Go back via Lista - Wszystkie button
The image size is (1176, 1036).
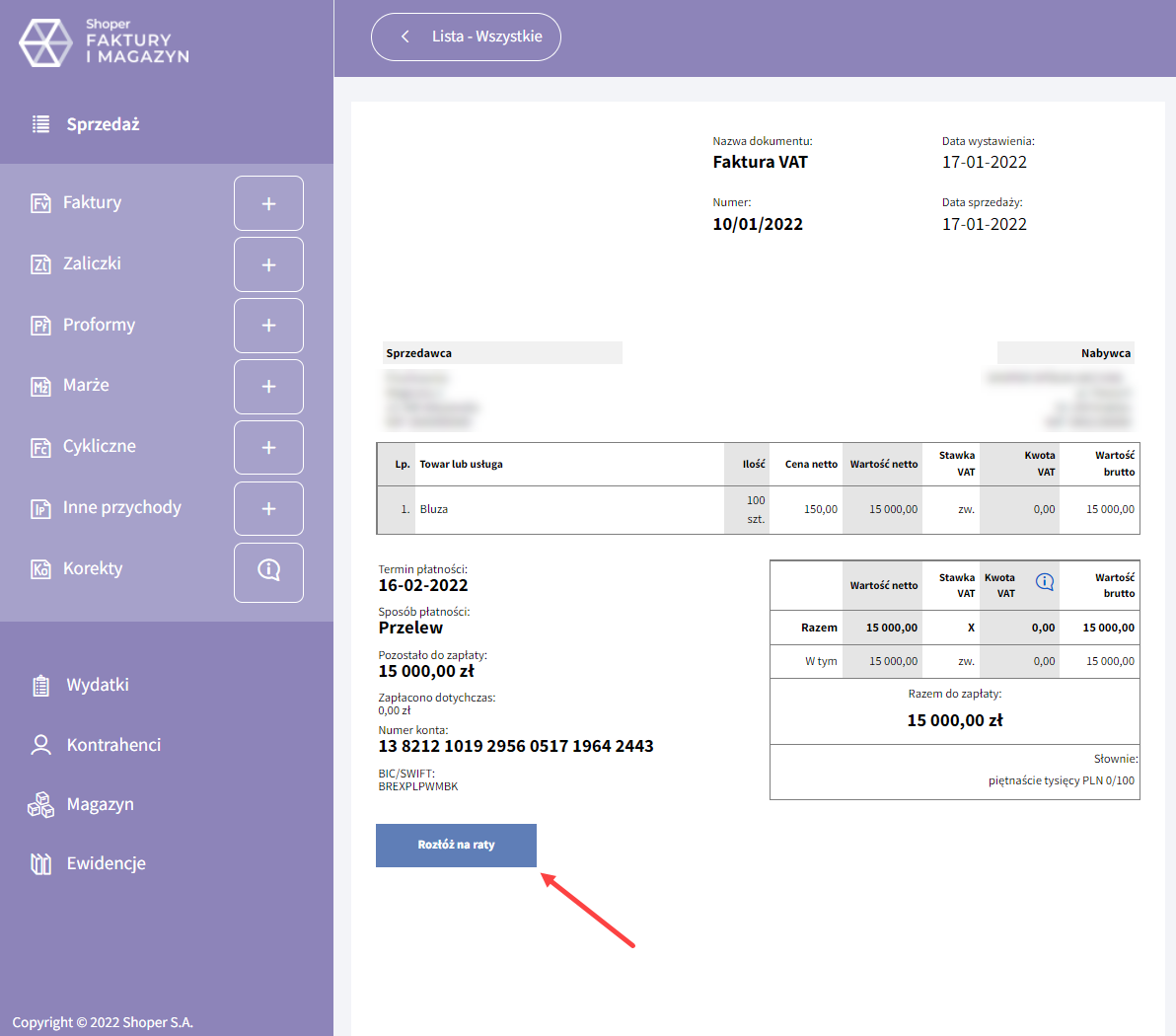466,37
